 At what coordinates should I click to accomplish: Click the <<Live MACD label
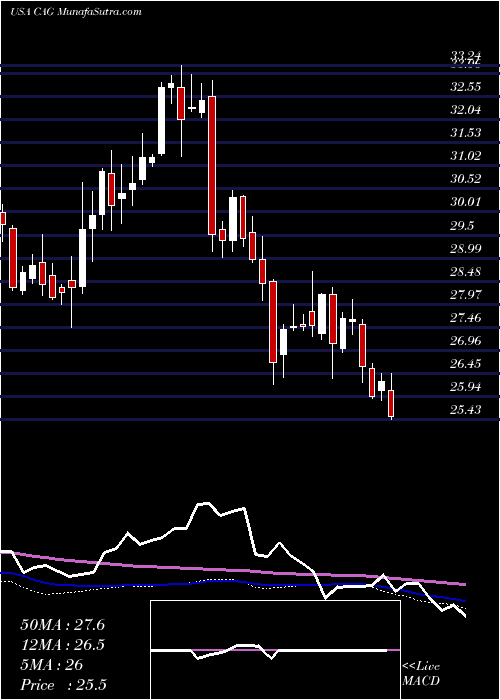pos(421,674)
